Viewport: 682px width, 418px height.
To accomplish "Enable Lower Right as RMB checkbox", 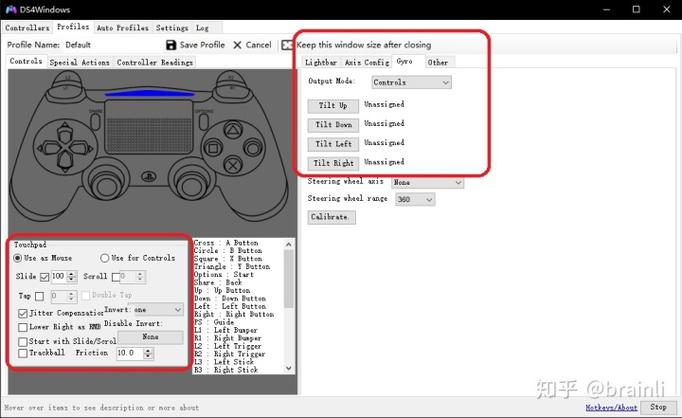I will (x=23, y=327).
